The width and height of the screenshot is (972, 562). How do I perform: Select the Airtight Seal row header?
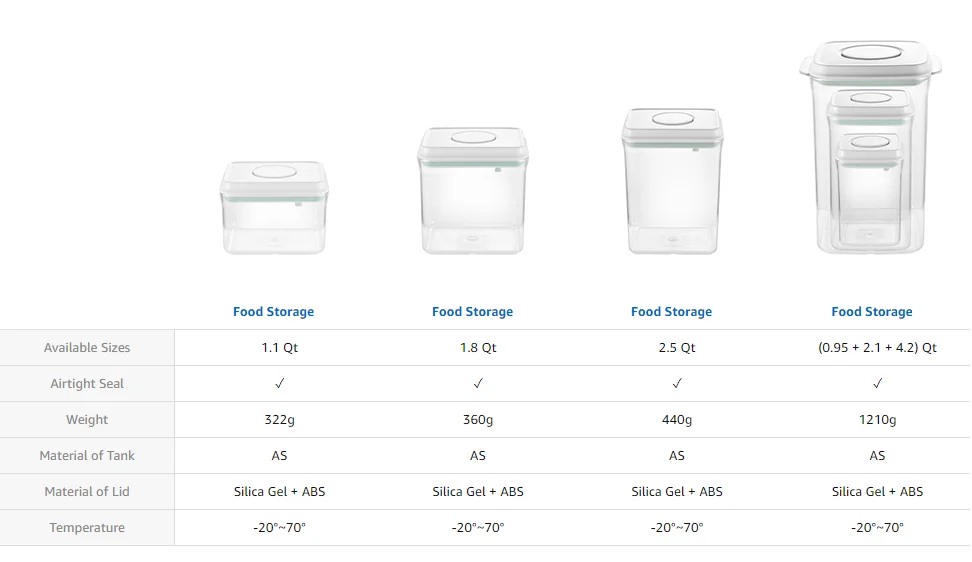(x=87, y=384)
